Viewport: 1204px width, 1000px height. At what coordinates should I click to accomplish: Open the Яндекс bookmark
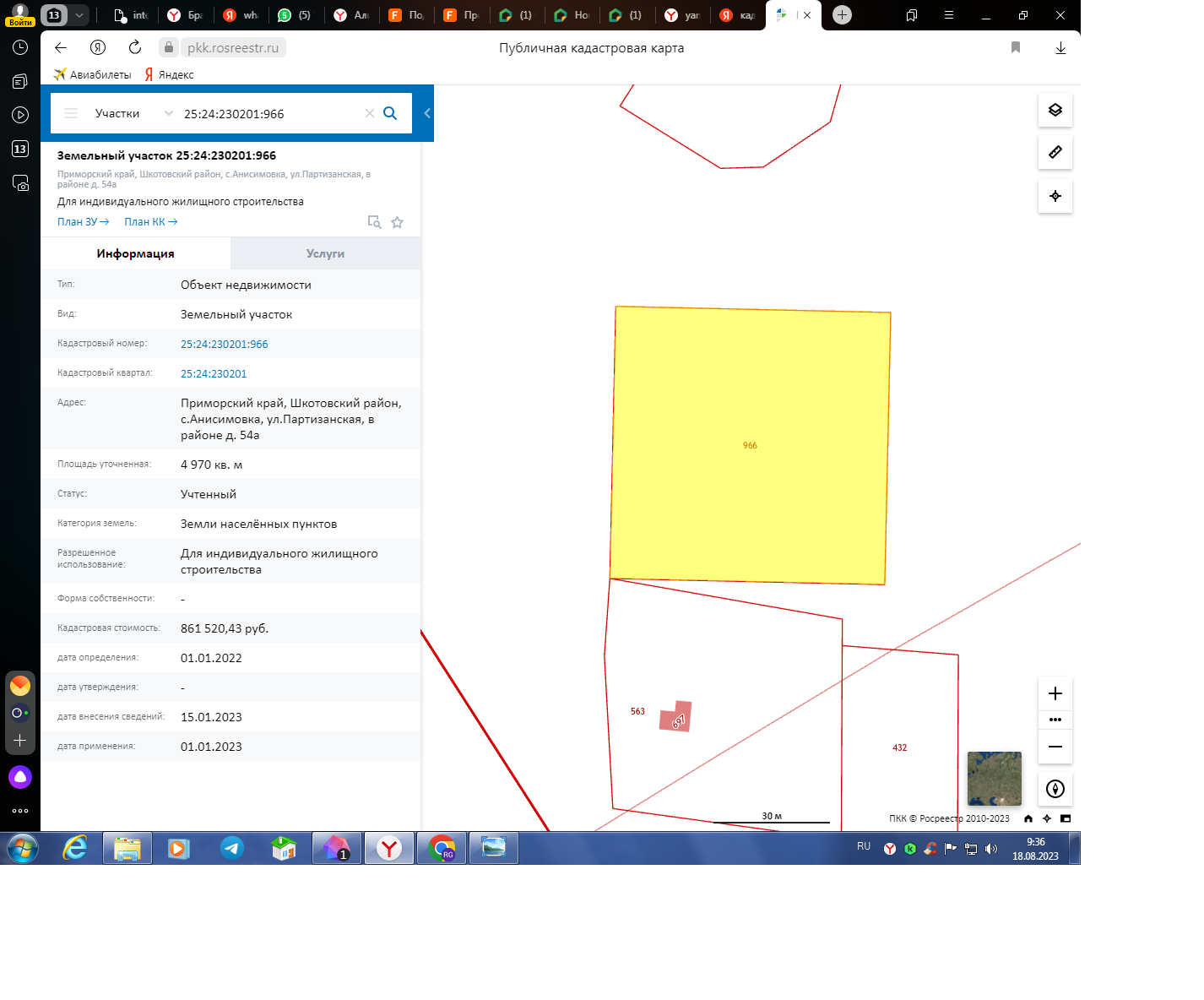[x=169, y=74]
